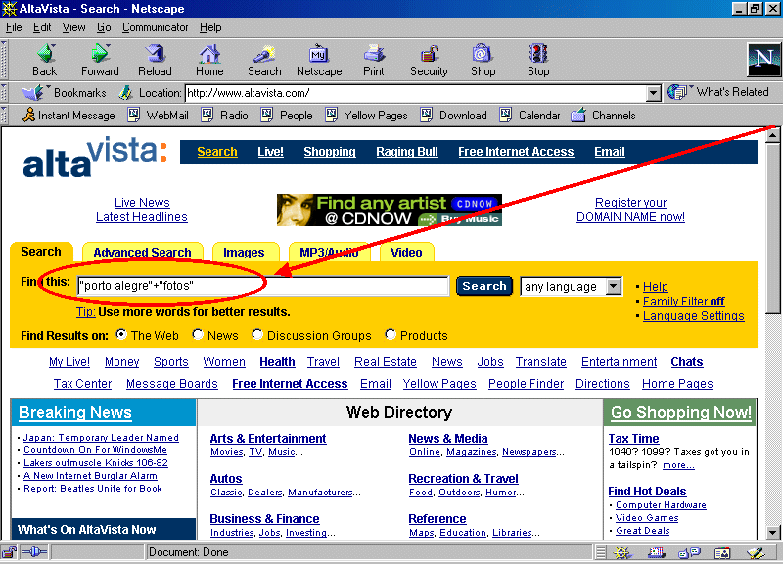This screenshot has width=783, height=564.
Task: Open the Edit menu
Action: point(42,27)
